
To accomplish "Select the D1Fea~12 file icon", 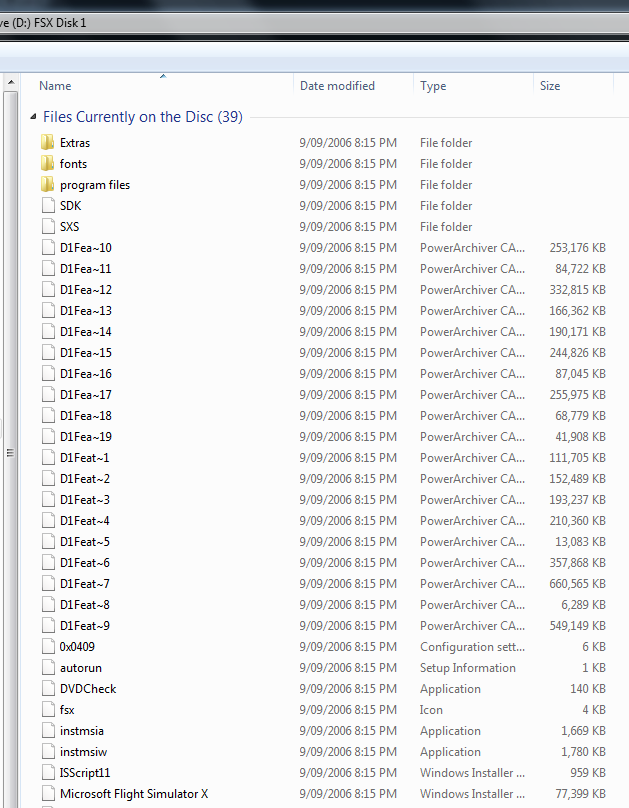I will click(48, 290).
